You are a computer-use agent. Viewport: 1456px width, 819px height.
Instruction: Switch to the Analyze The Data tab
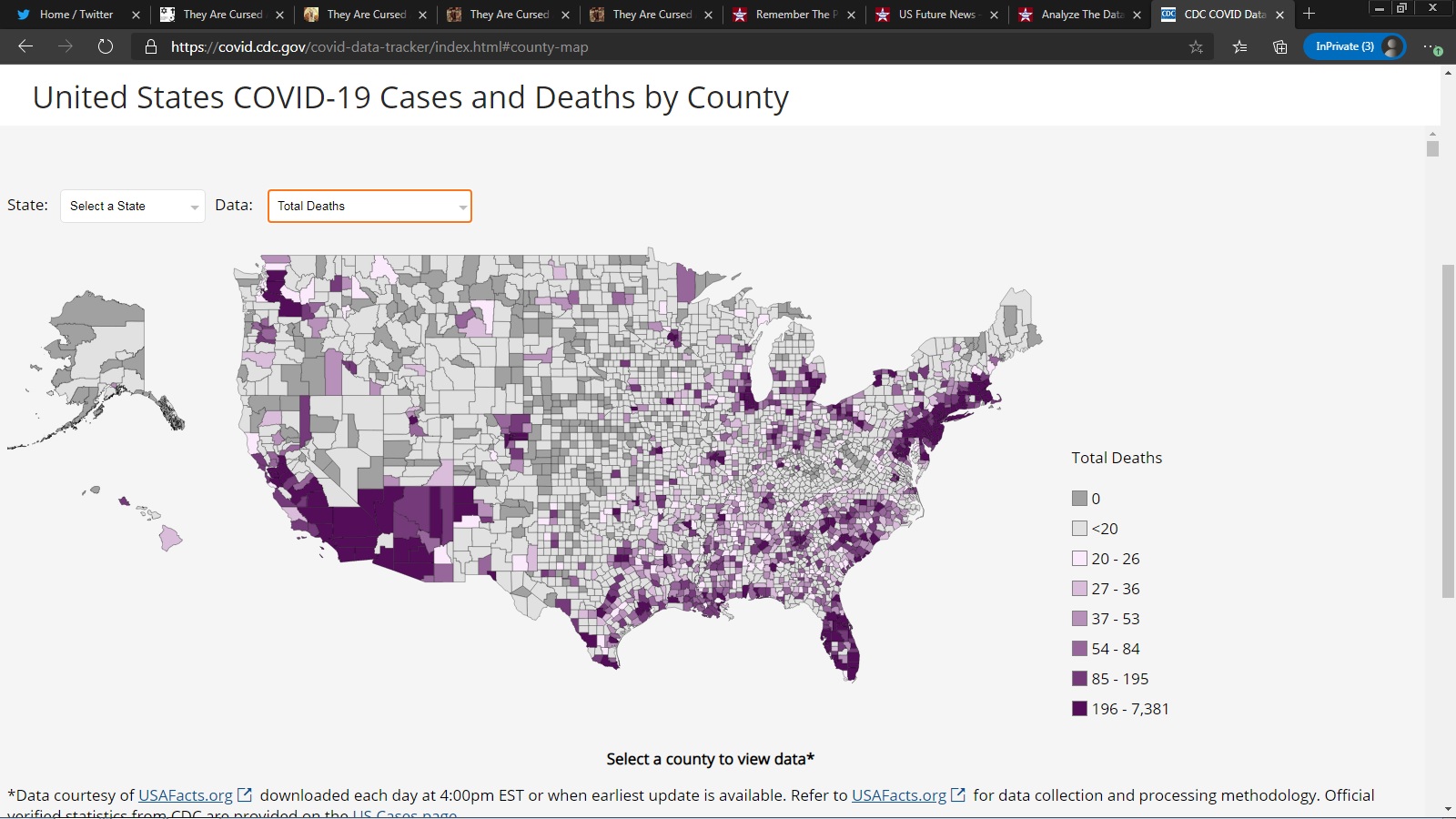click(x=1081, y=15)
